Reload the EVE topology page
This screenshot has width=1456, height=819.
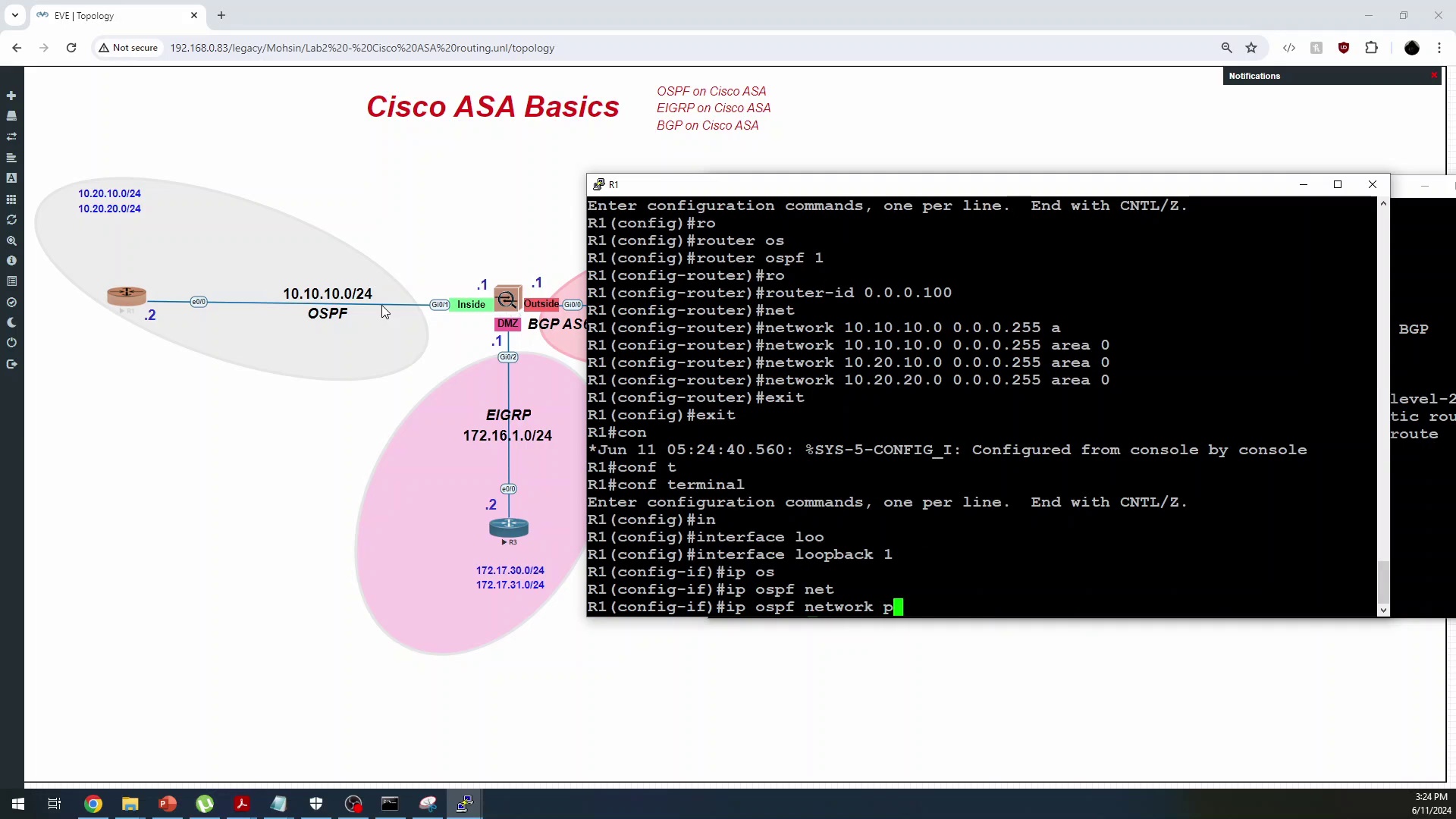pos(71,48)
